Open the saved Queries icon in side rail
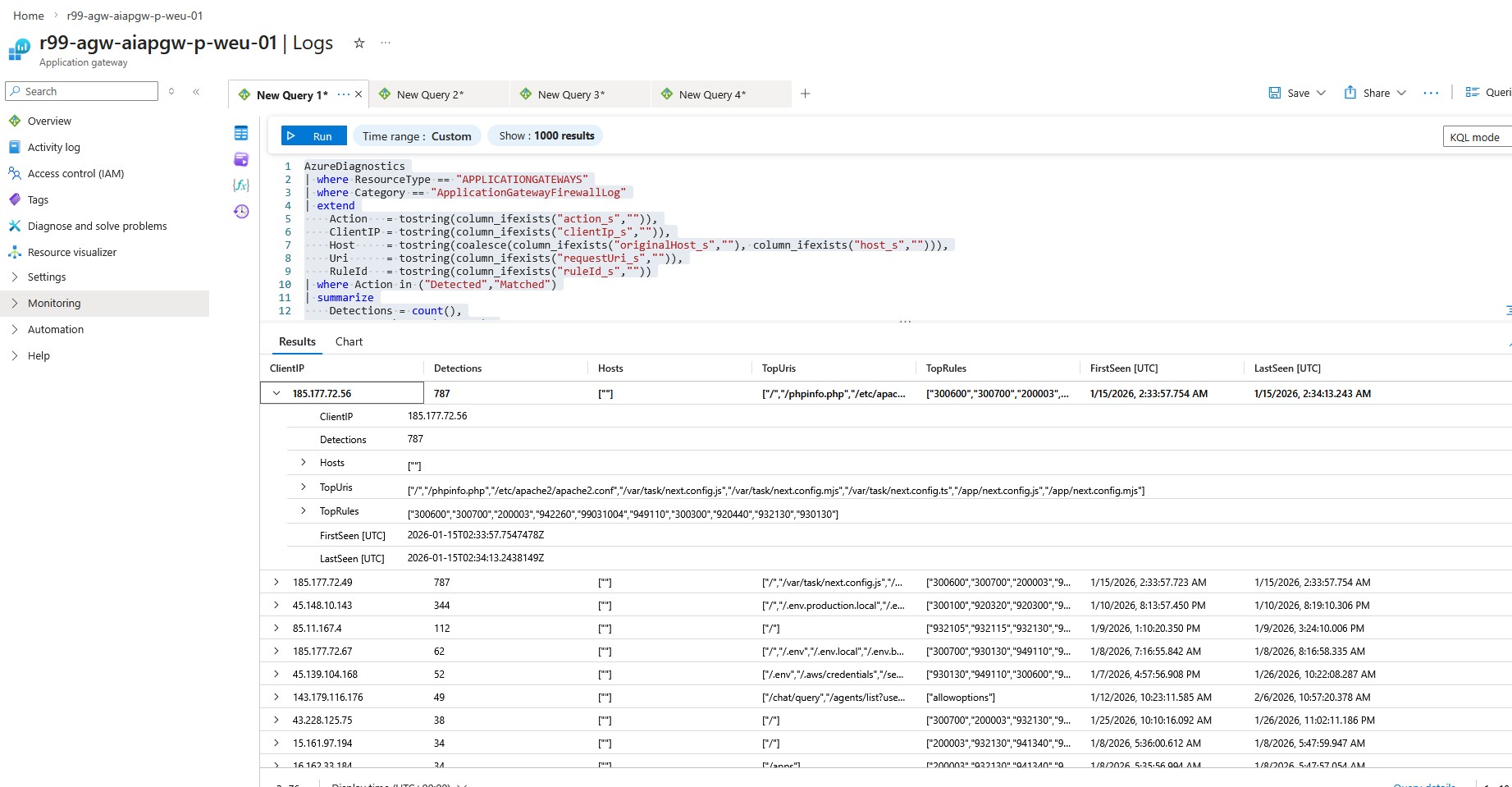The height and width of the screenshot is (787, 1512). pos(241,159)
